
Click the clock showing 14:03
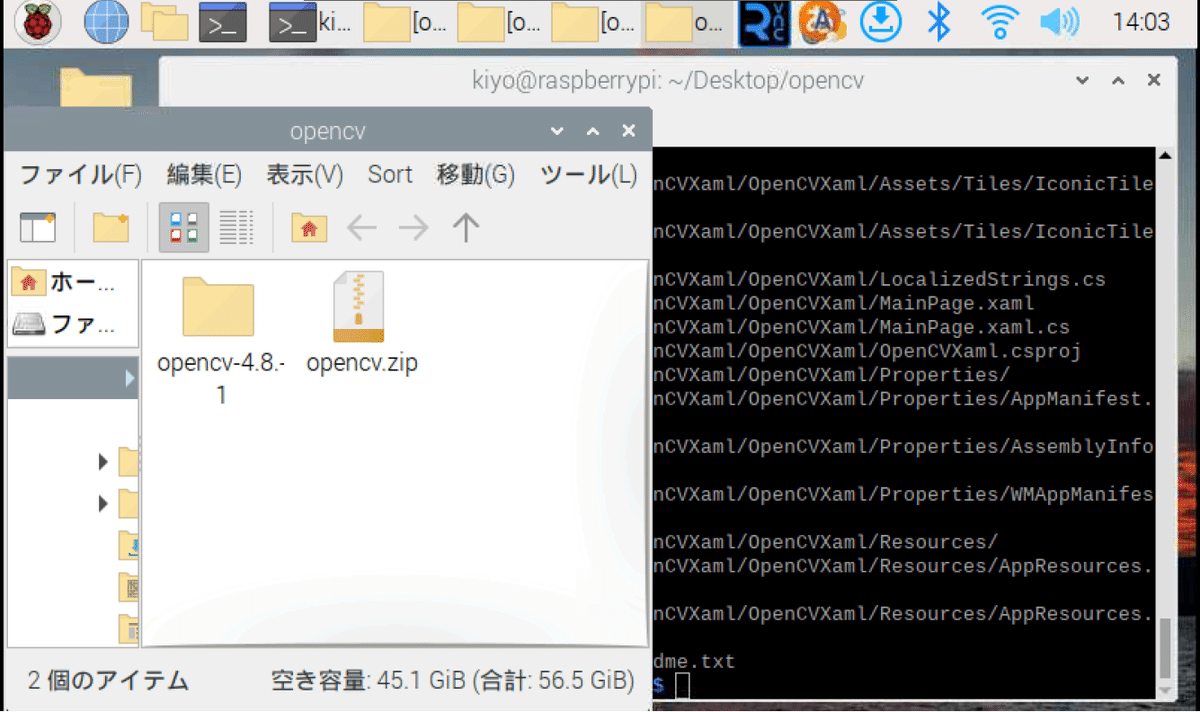pyautogui.click(x=1140, y=22)
